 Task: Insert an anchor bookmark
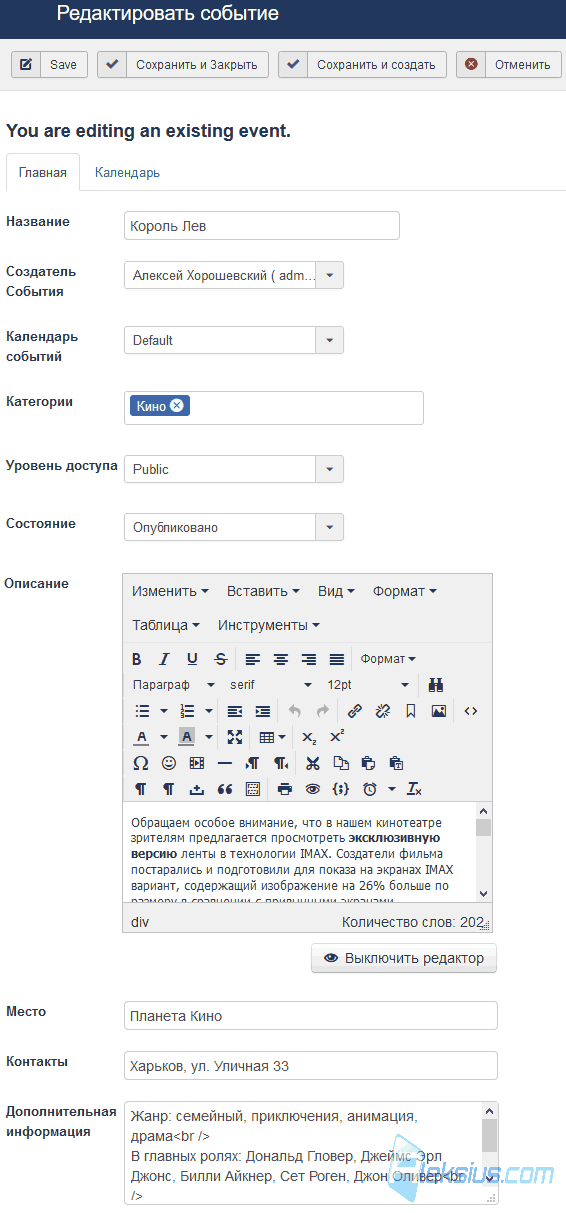pyautogui.click(x=410, y=711)
